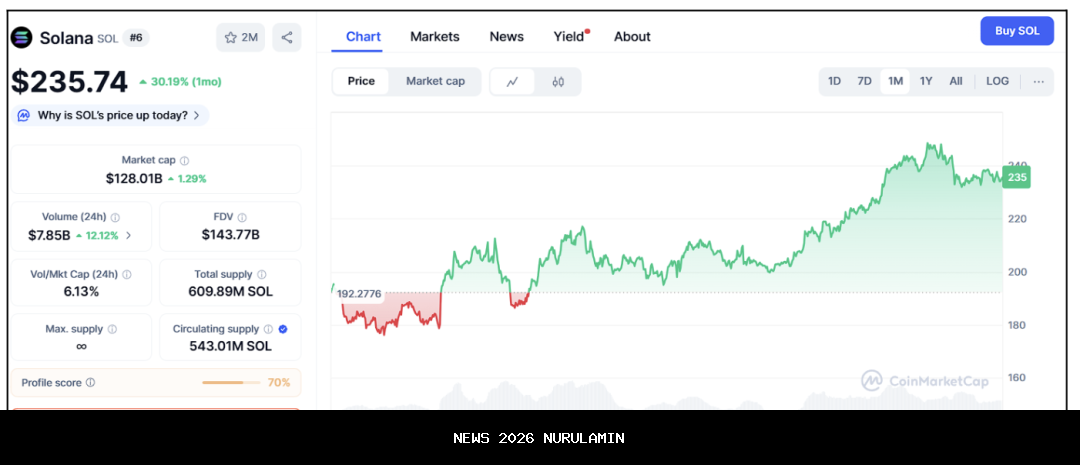Switch to candlestick chart icon
Viewport: 1080px width, 465px height.
(558, 82)
